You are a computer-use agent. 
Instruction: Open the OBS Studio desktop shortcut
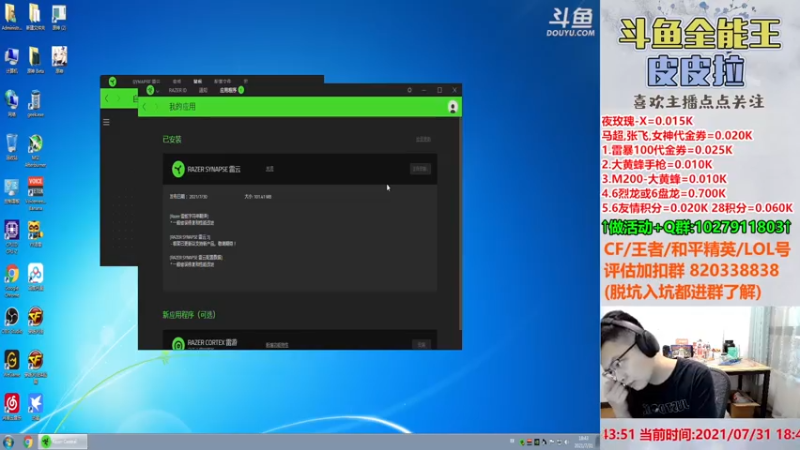tap(12, 320)
